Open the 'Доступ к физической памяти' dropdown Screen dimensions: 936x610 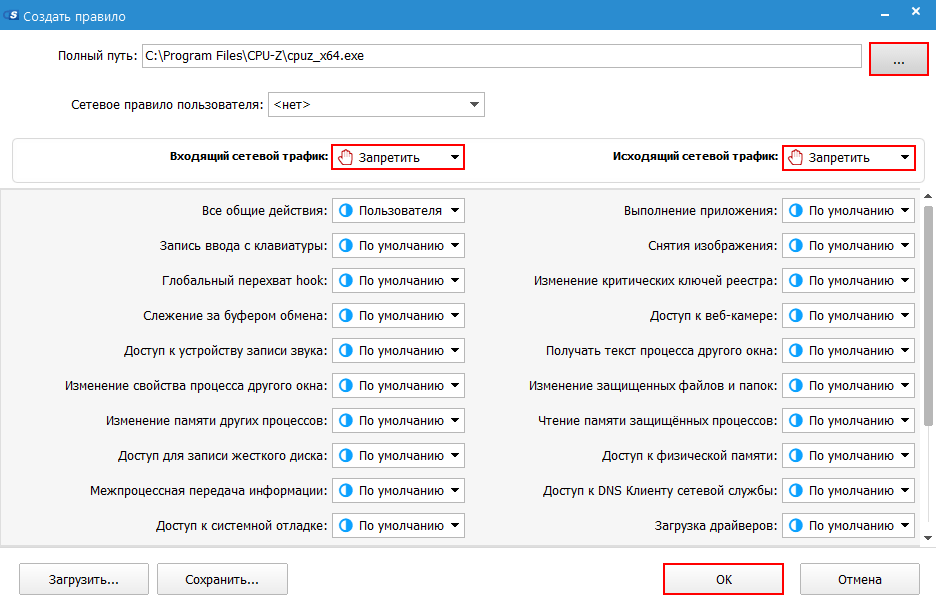coord(848,455)
